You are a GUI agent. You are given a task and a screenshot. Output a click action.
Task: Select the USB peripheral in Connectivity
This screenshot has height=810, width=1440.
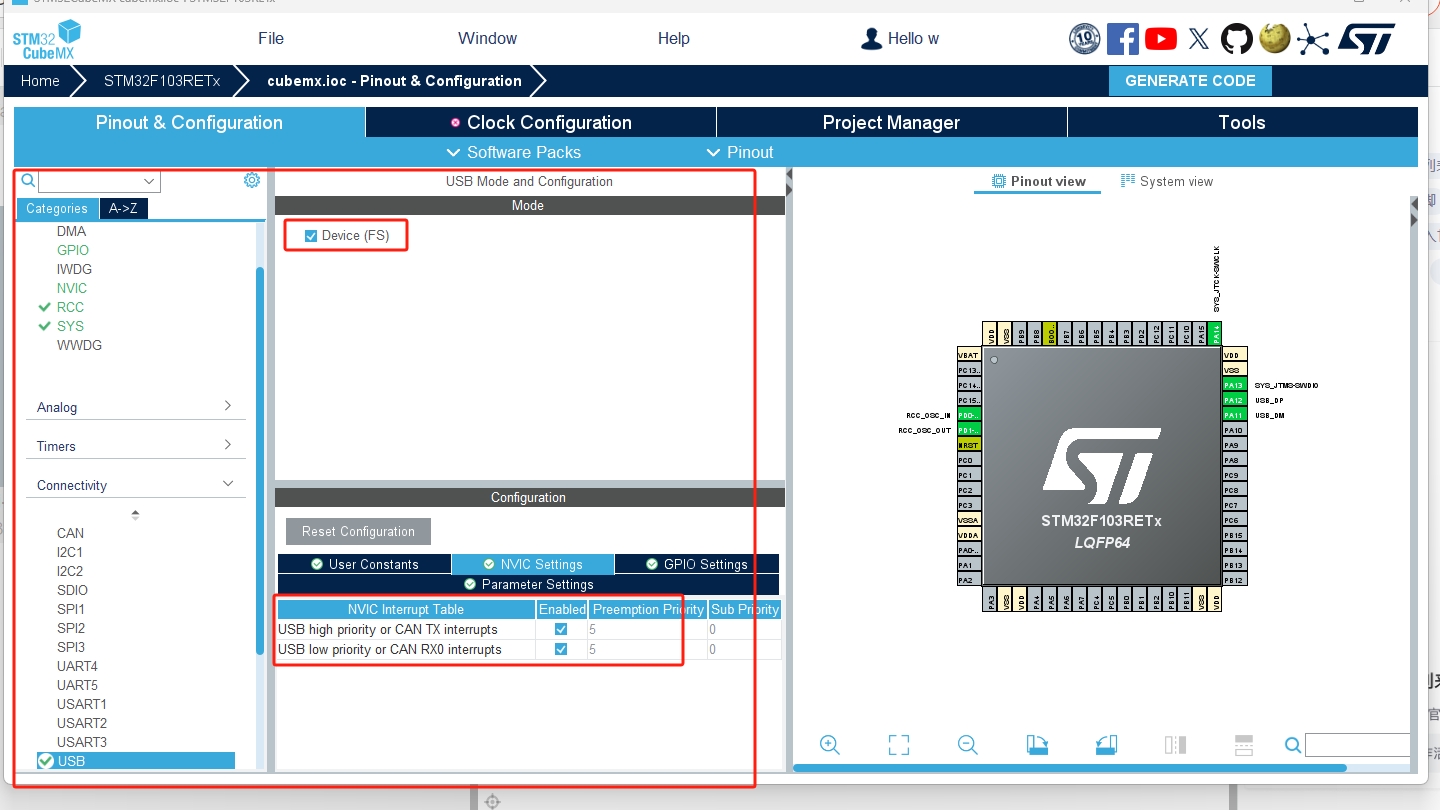tap(136, 761)
